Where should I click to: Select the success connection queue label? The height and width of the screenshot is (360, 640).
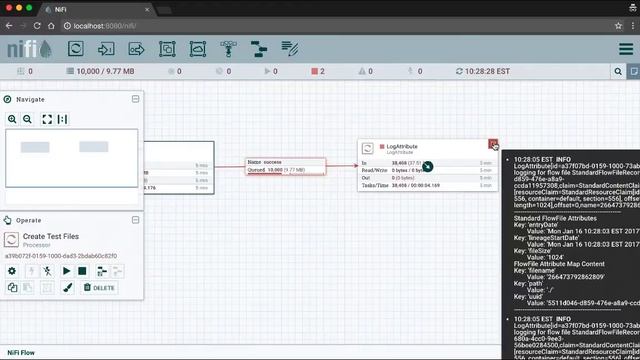point(285,166)
